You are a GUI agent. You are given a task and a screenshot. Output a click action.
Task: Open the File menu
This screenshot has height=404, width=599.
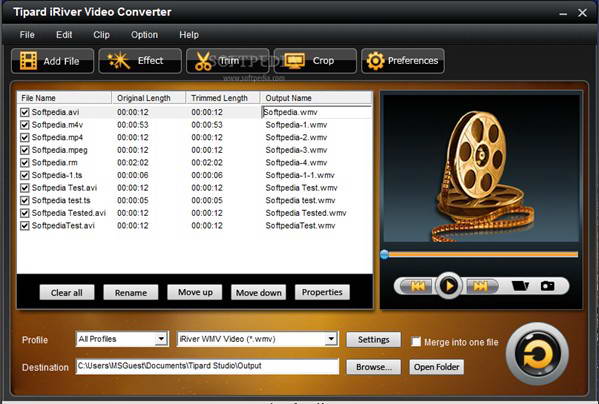pos(27,35)
